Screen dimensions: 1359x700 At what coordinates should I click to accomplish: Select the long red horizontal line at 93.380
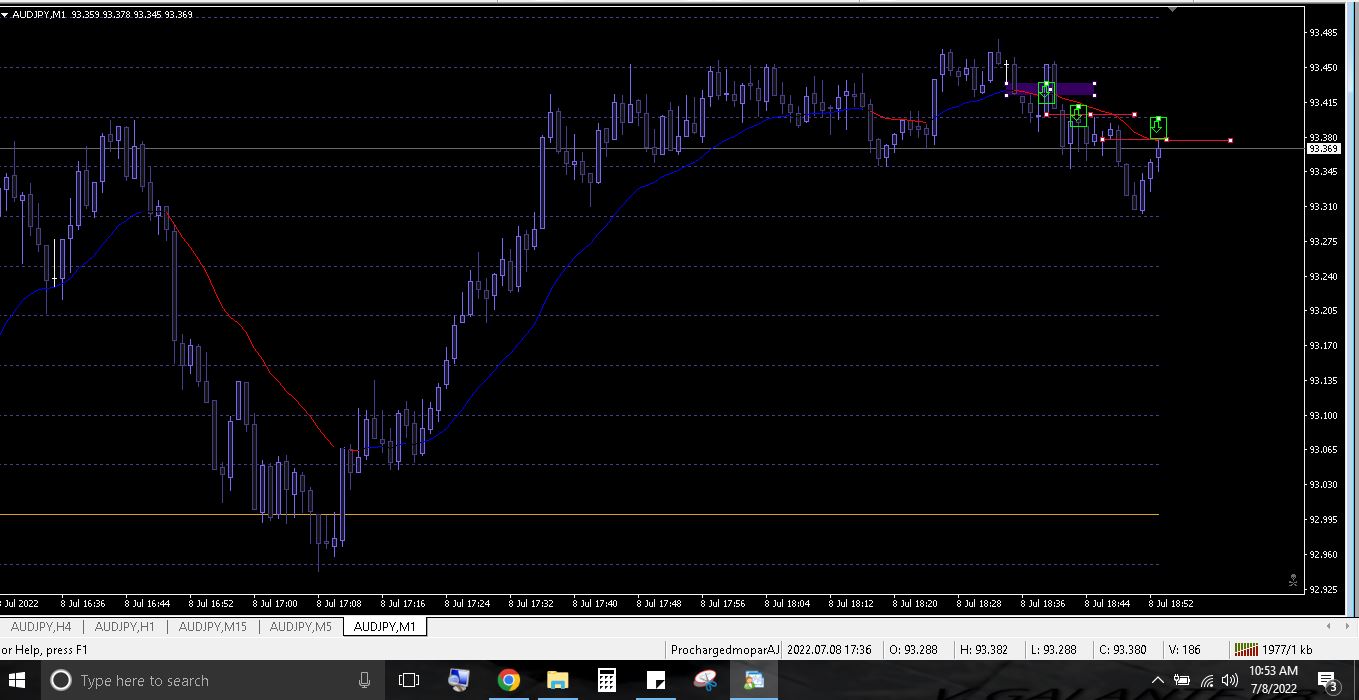pos(1166,140)
